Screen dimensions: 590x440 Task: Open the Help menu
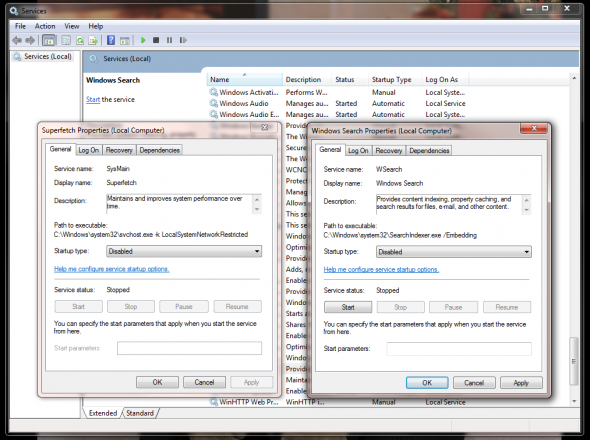[96, 26]
